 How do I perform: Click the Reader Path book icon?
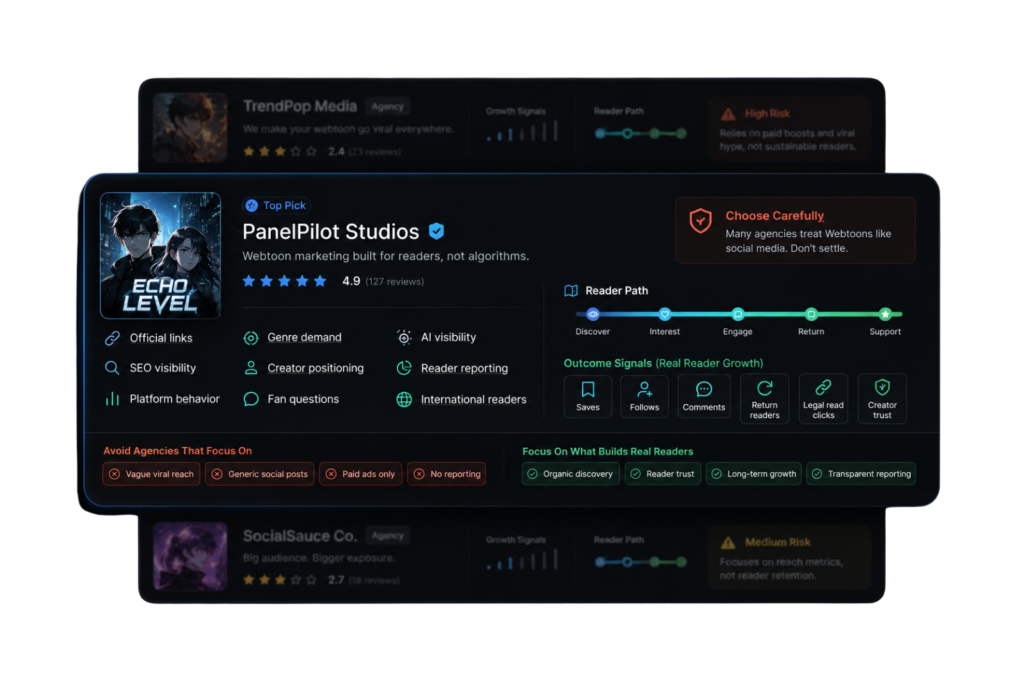[x=571, y=291]
